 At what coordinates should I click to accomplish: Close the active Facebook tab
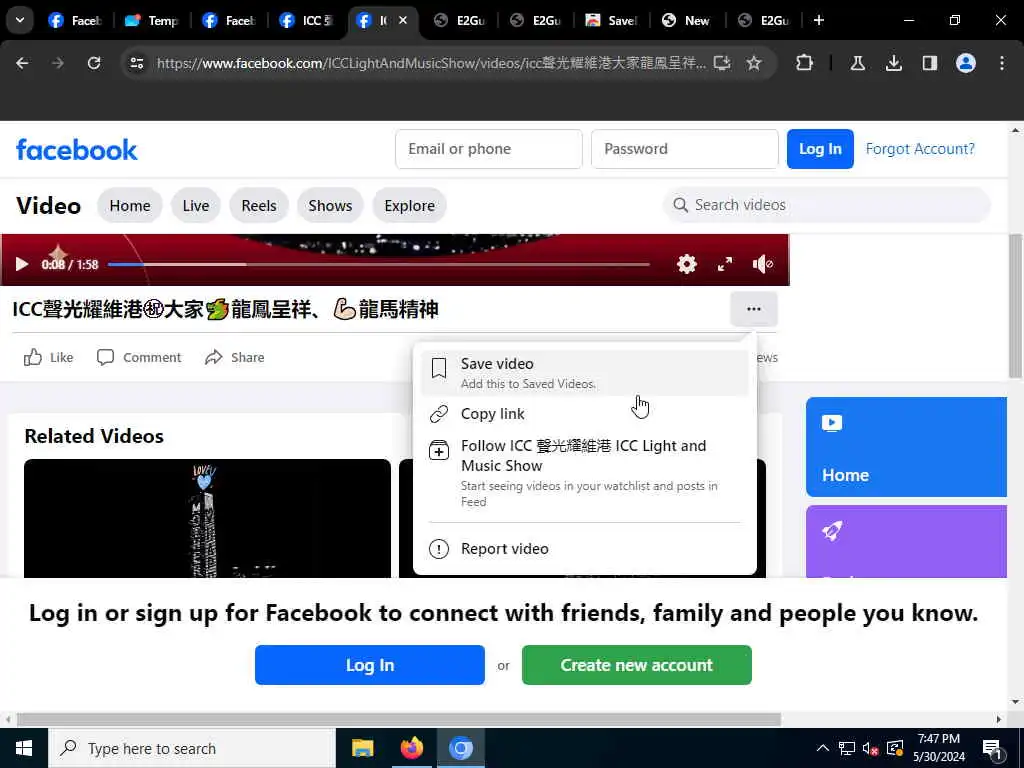click(x=403, y=20)
